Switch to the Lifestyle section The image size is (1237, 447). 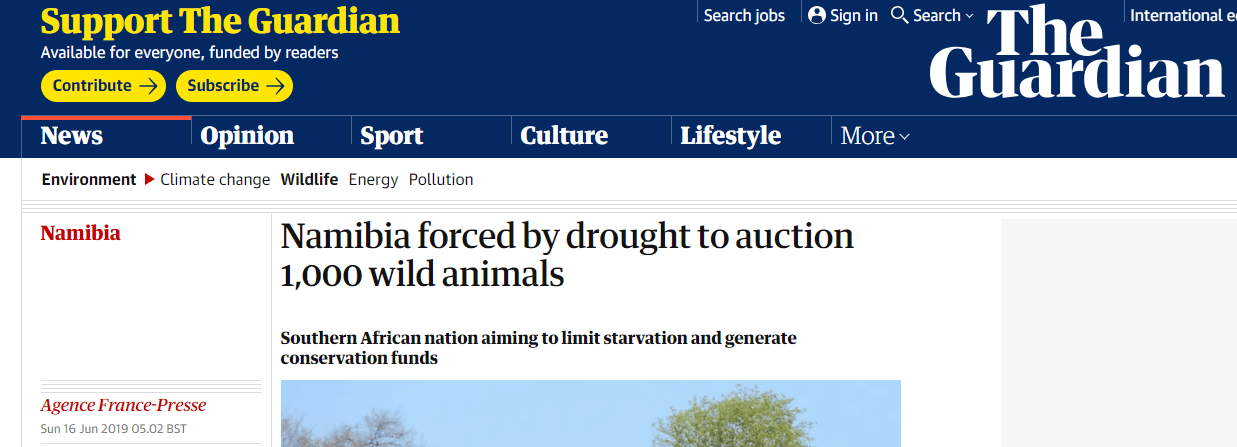pos(731,136)
